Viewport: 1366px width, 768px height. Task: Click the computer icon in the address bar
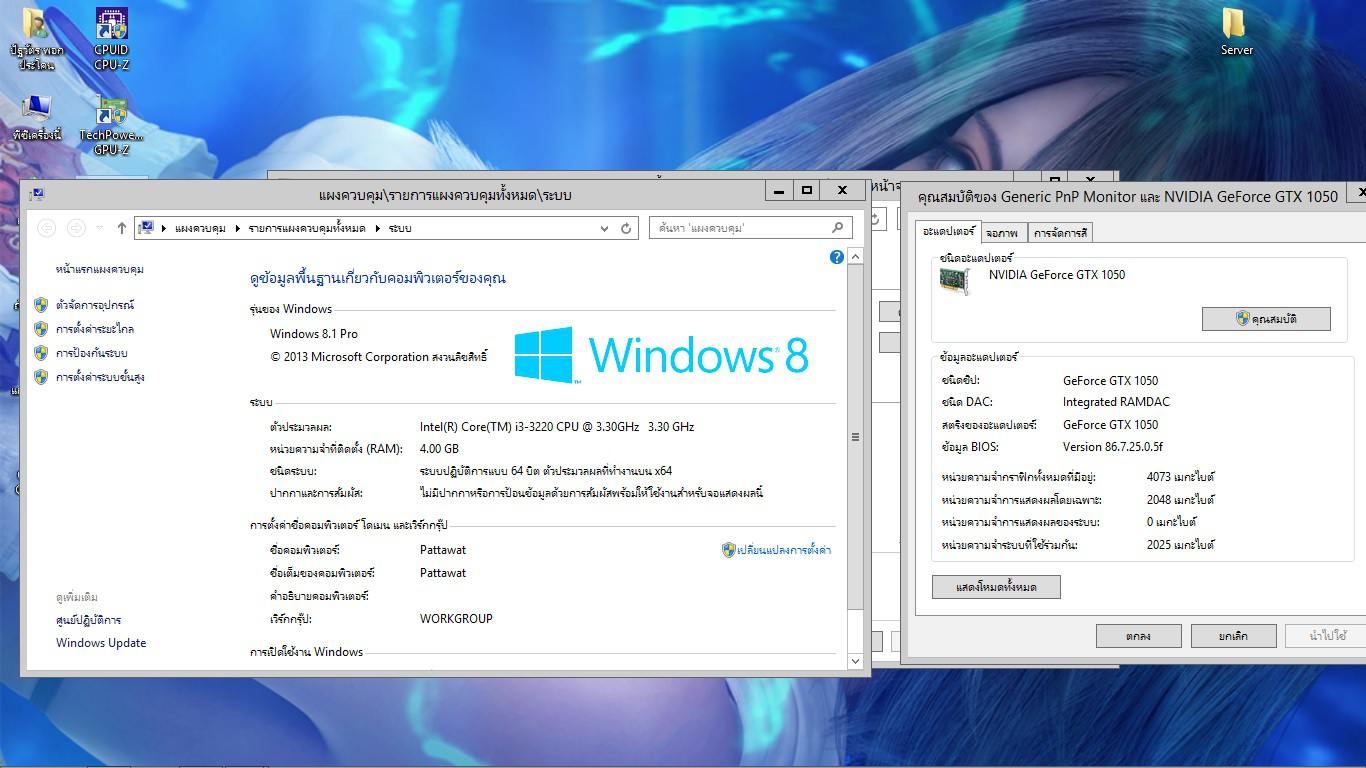tap(146, 228)
